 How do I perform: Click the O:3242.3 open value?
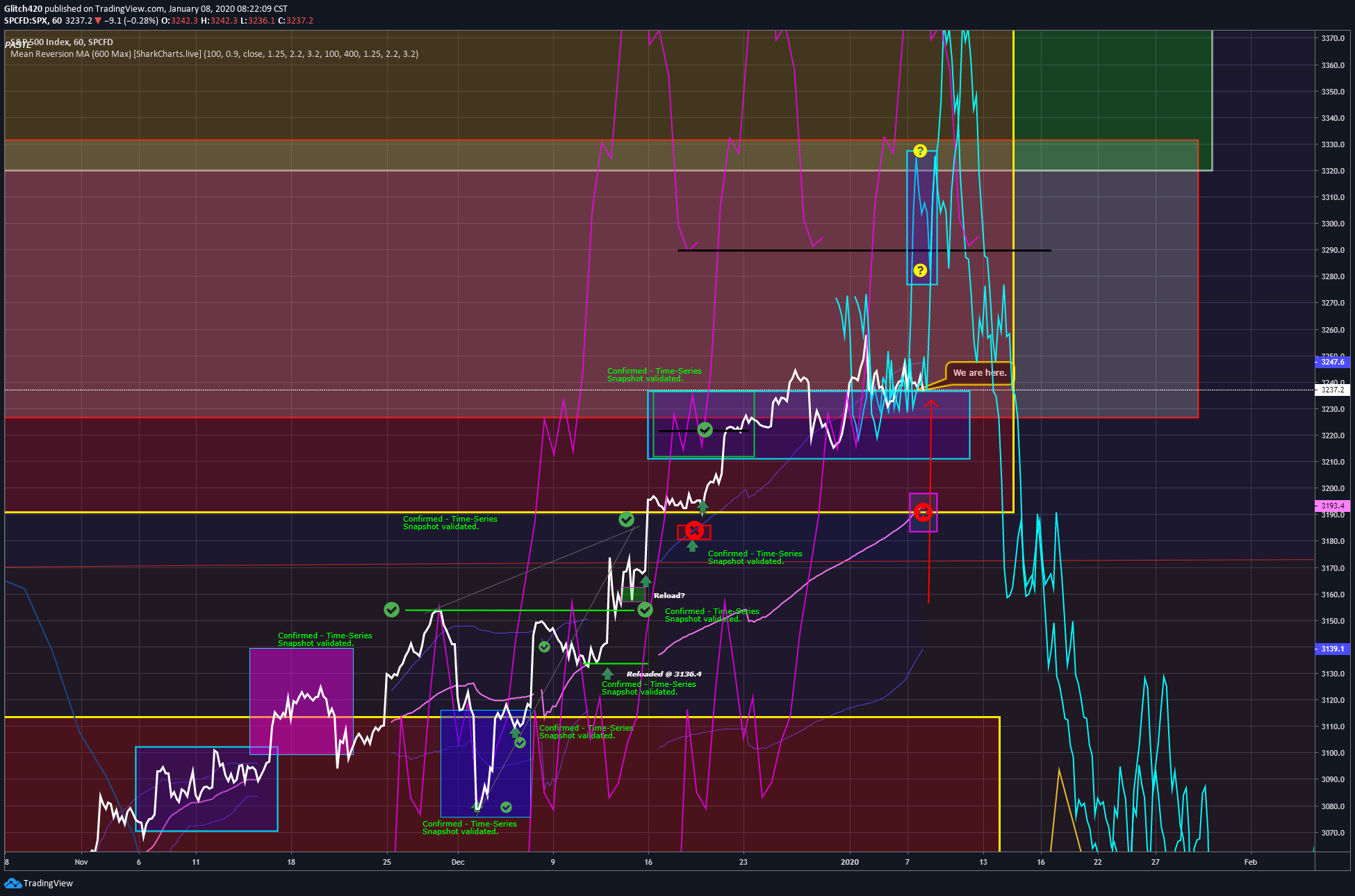point(180,21)
